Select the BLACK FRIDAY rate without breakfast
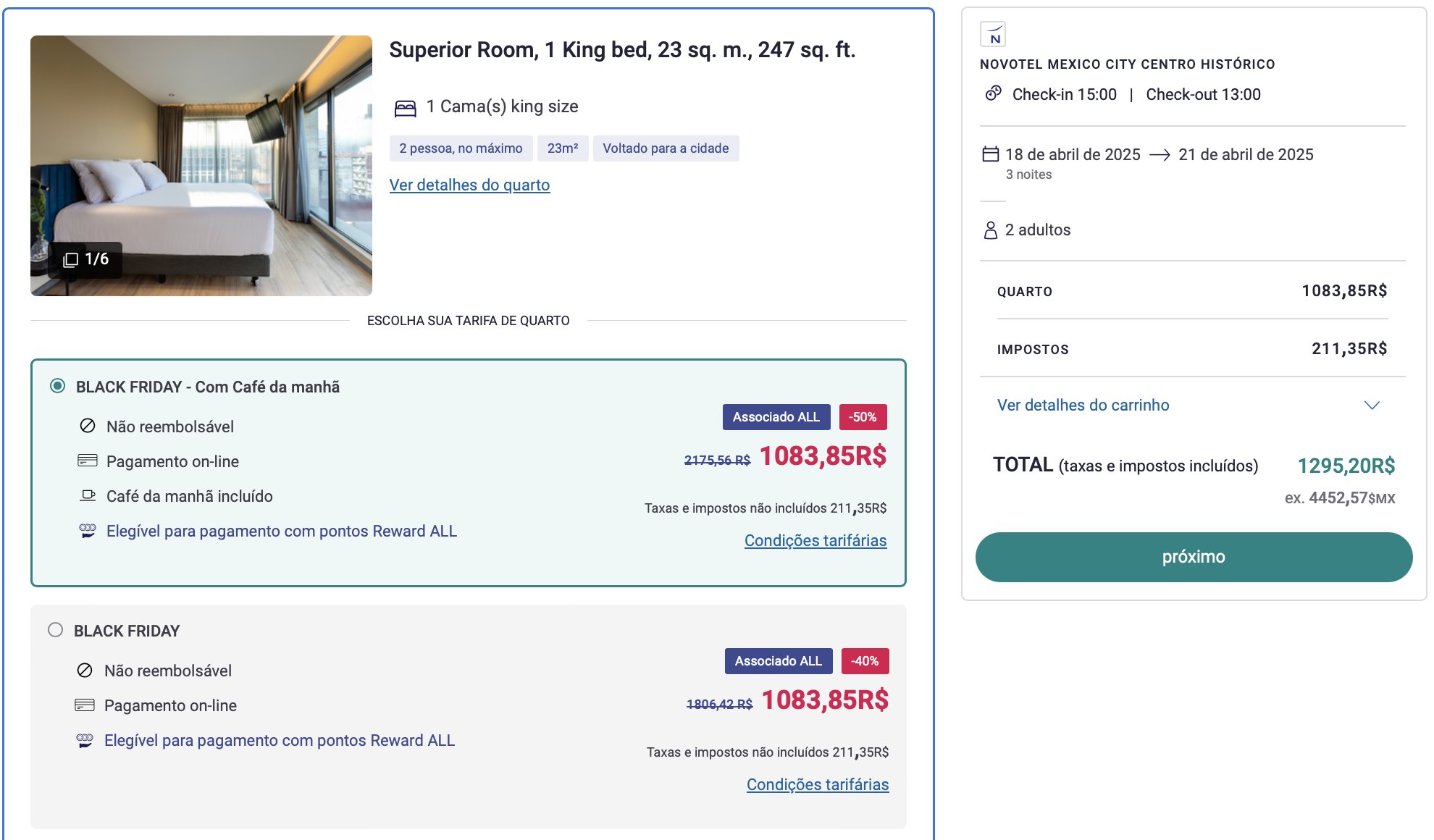Viewport: 1434px width, 840px height. [x=55, y=630]
